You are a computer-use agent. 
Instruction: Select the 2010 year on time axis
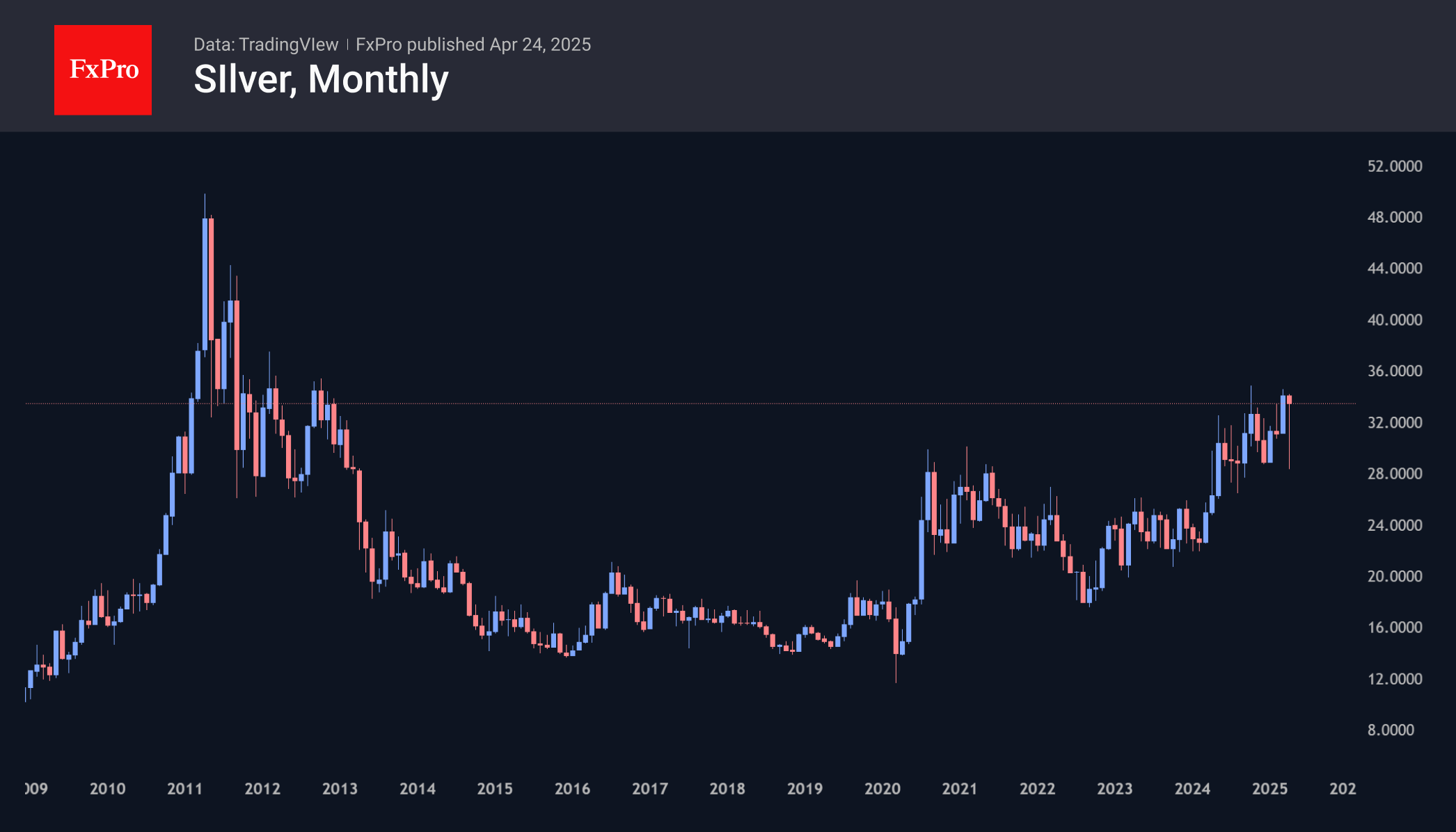pos(108,789)
